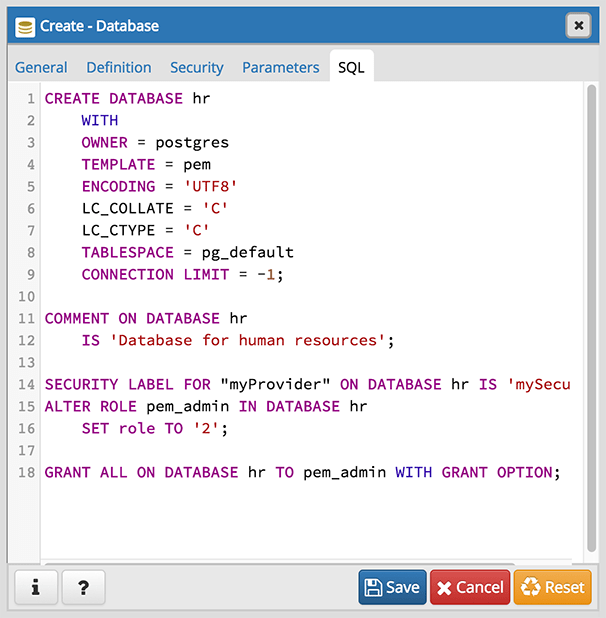Screen dimensions: 606x618
Task: Click line number 10 in the gutter
Action: pos(26,296)
